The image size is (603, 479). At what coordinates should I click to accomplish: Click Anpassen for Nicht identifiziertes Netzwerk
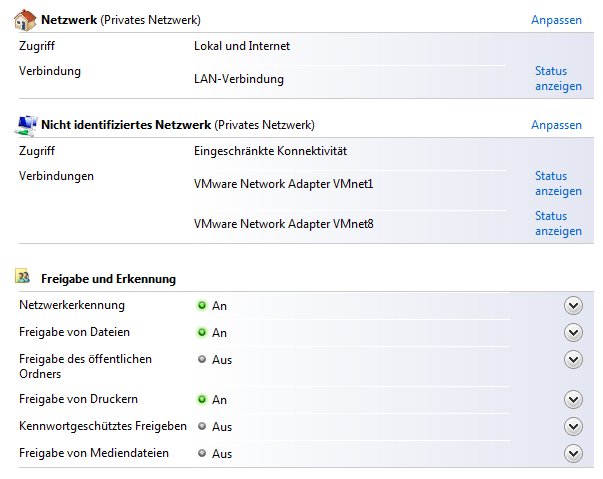point(556,125)
